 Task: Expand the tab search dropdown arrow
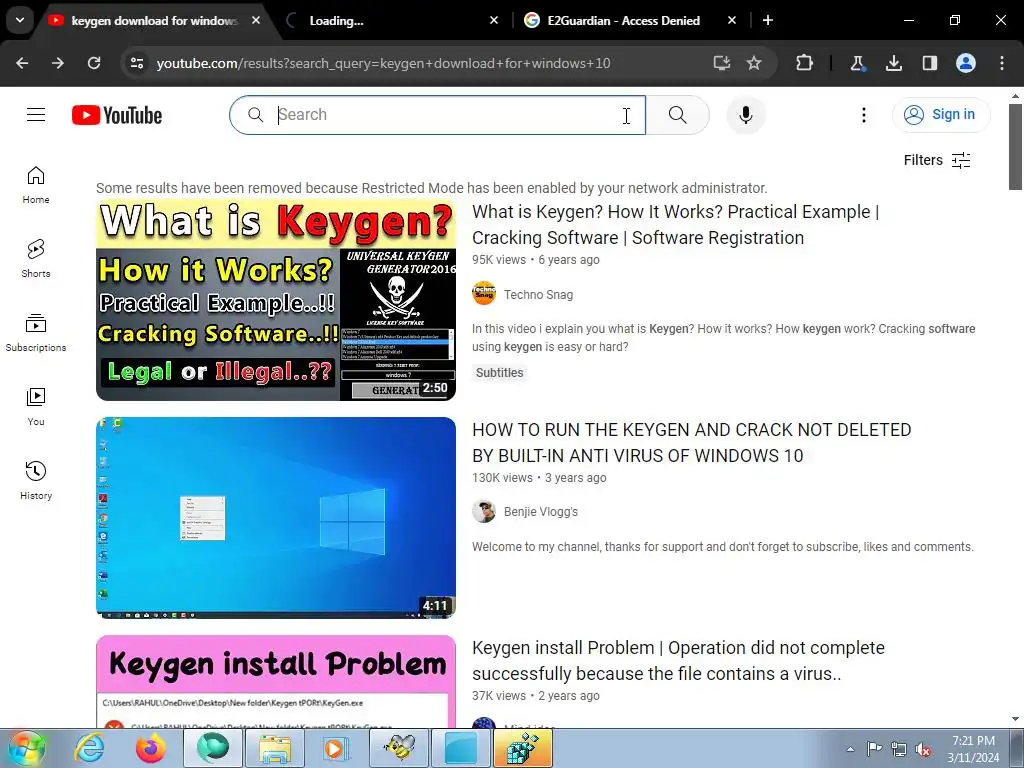pyautogui.click(x=20, y=20)
